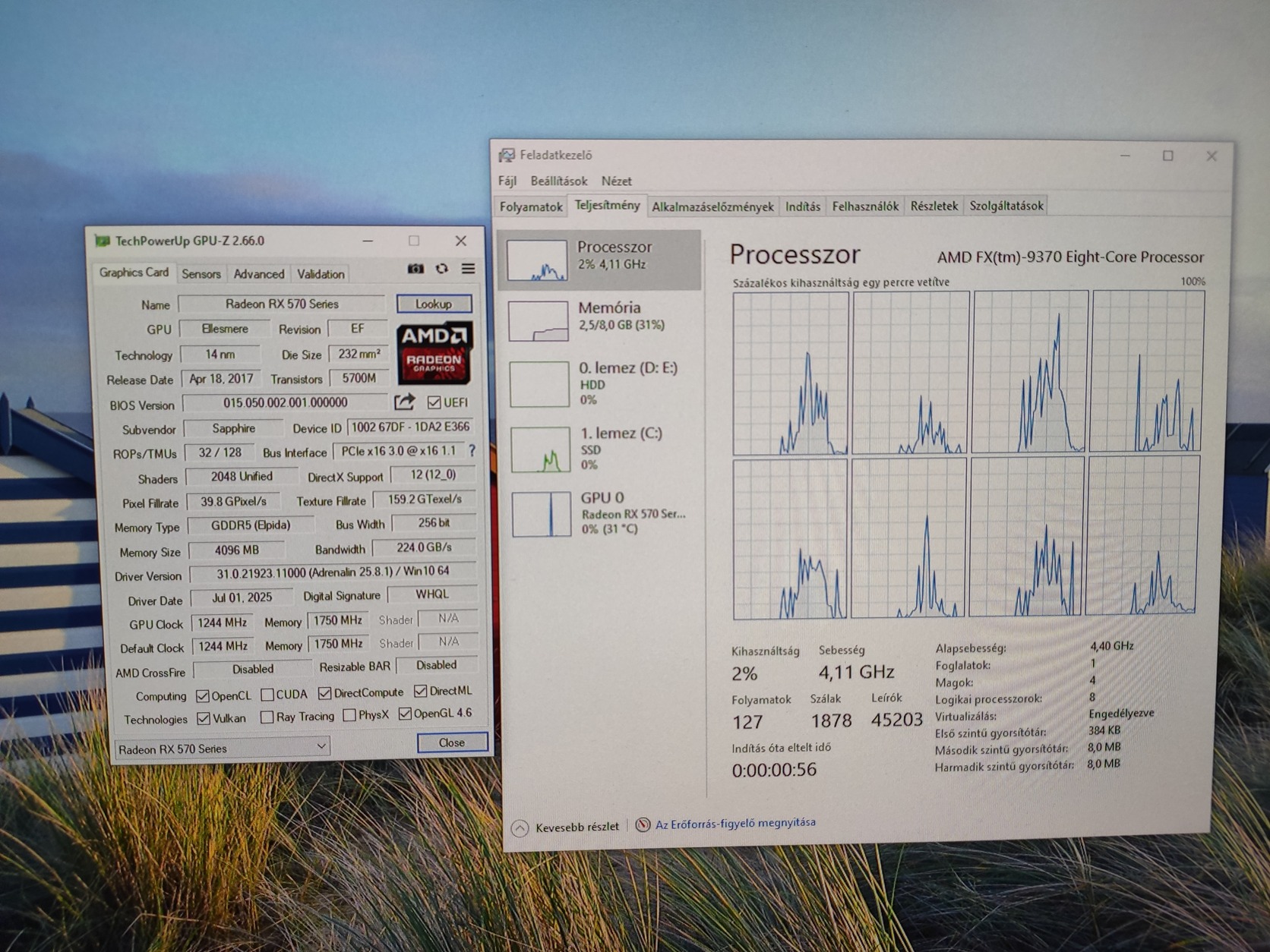Click the BIOS export share icon
Image resolution: width=1270 pixels, height=952 pixels.
404,402
